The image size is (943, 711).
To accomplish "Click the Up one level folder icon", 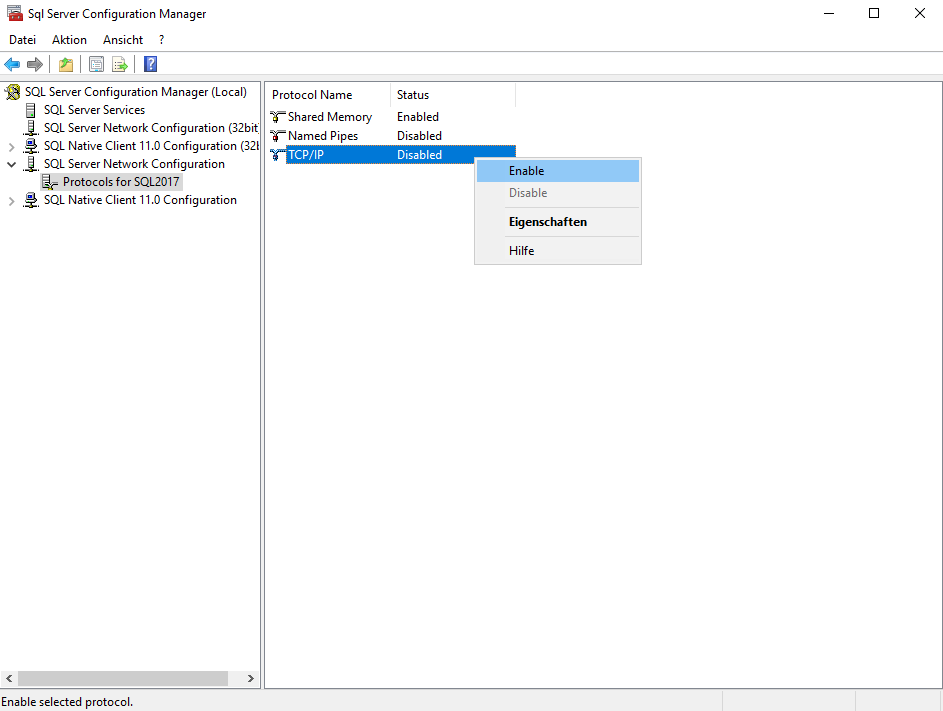I will [66, 64].
